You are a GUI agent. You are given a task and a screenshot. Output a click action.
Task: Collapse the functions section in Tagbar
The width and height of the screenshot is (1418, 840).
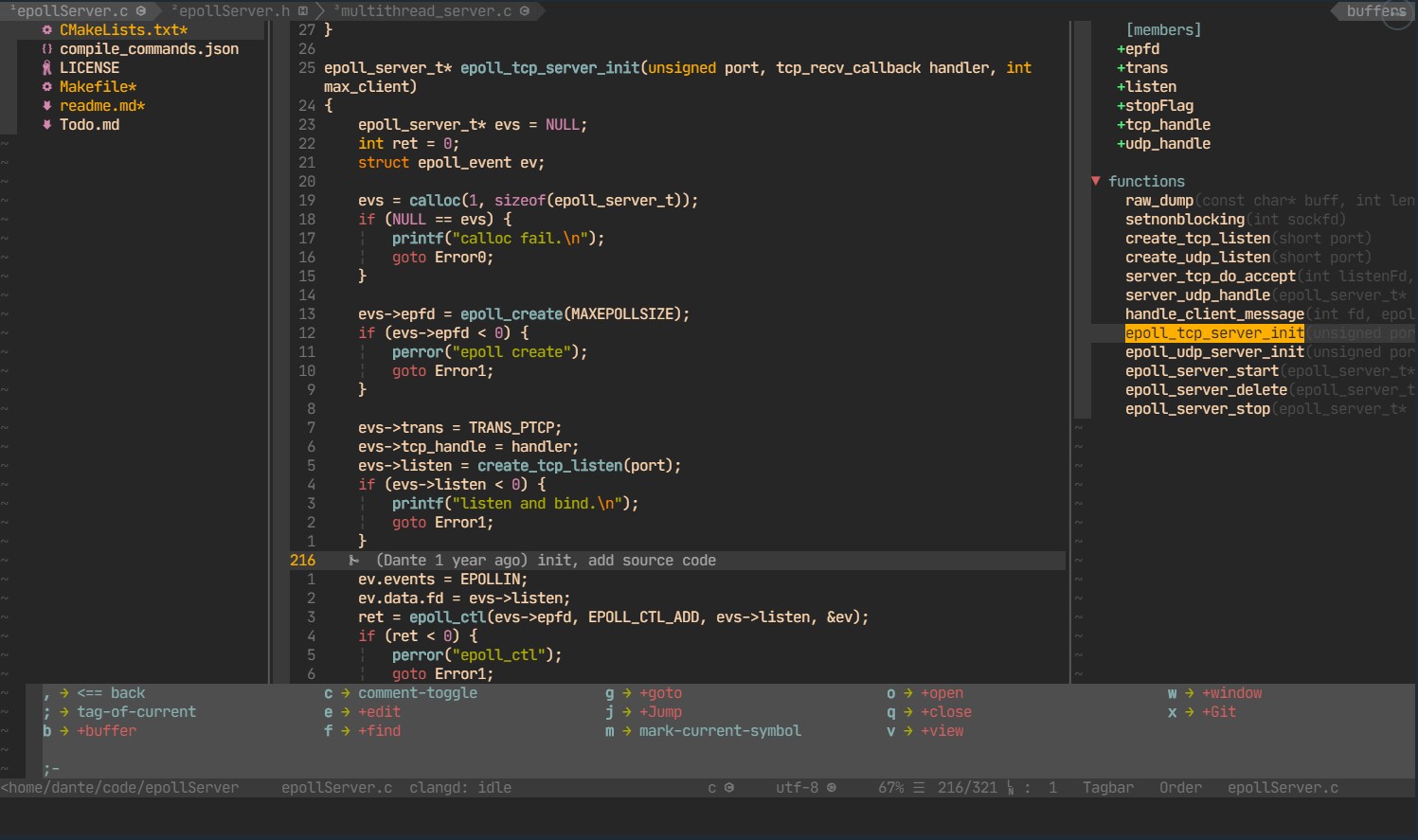pos(1095,181)
